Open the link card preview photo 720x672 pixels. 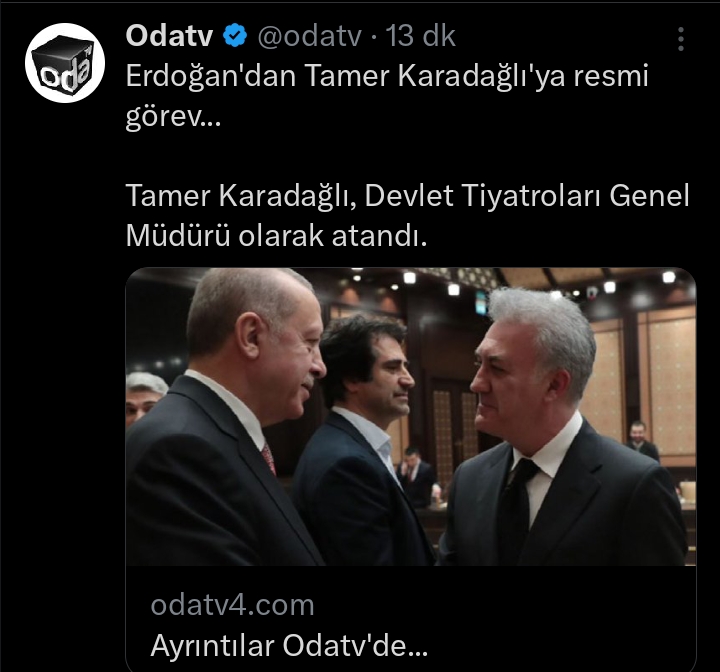tap(411, 417)
